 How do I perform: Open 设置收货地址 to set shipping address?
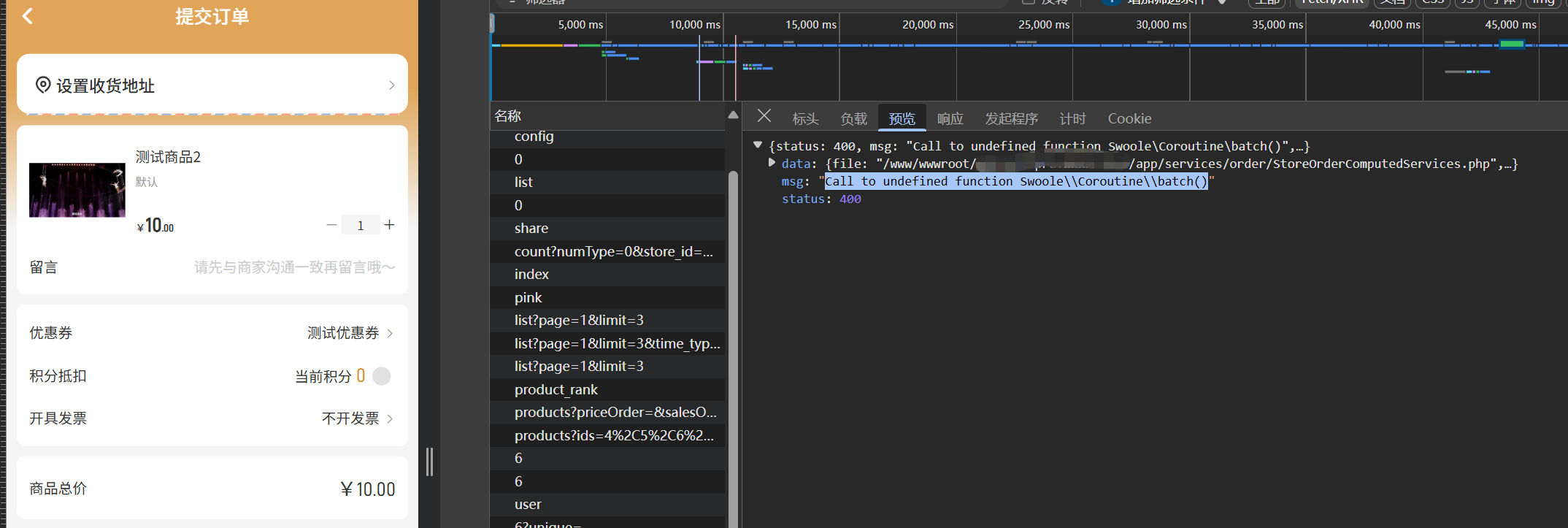point(212,85)
